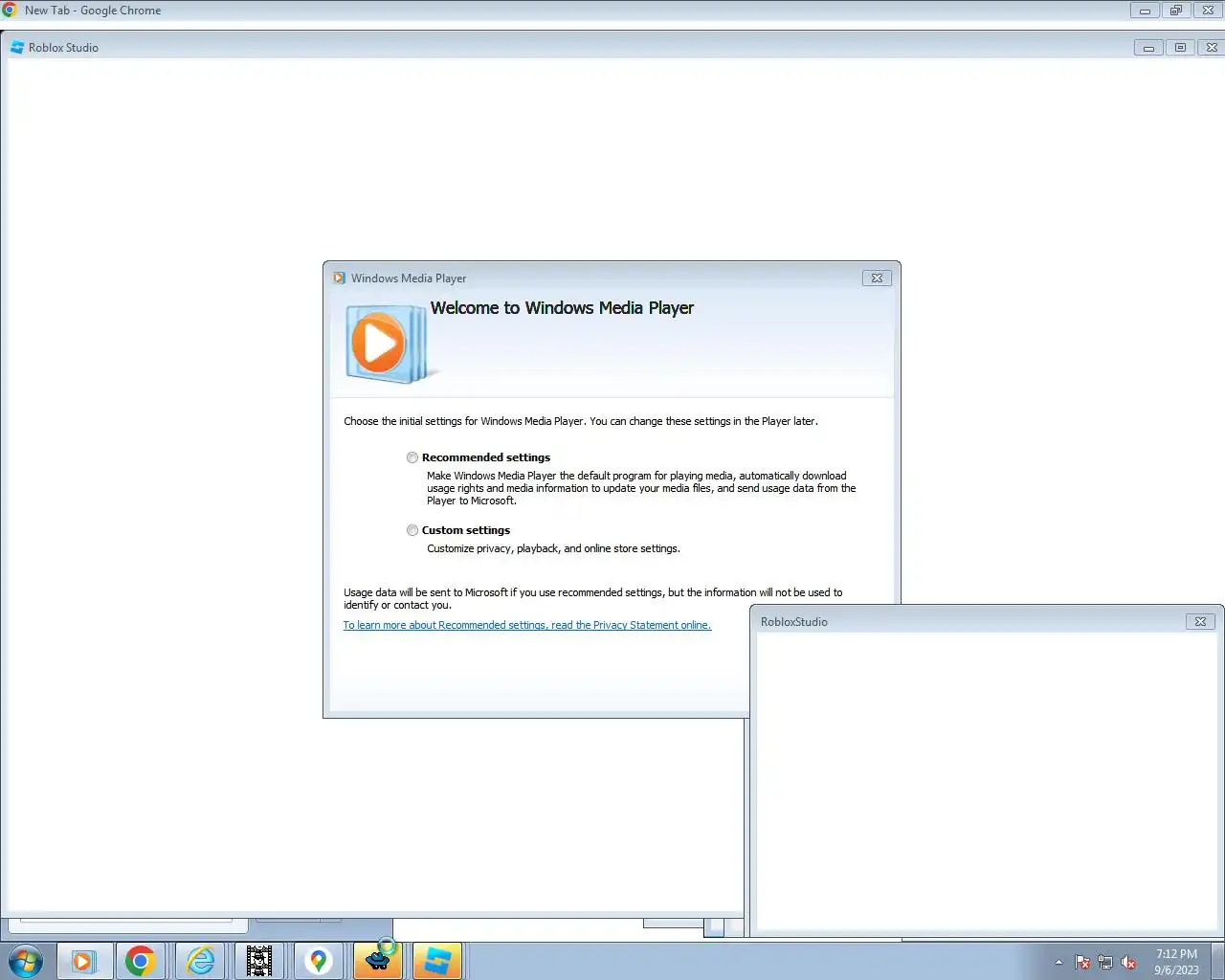The image size is (1225, 980).
Task: Click the network status tray icon
Action: tap(1105, 963)
